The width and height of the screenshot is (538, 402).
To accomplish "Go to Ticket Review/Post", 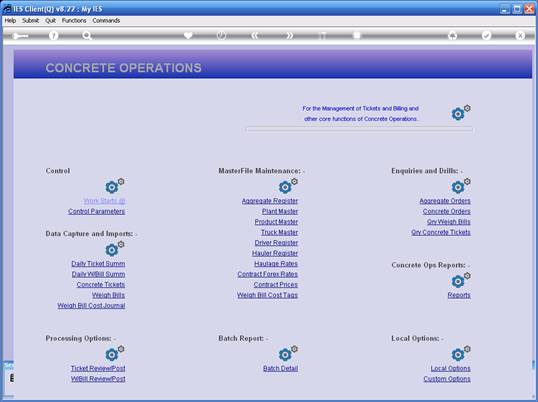I will pyautogui.click(x=98, y=368).
